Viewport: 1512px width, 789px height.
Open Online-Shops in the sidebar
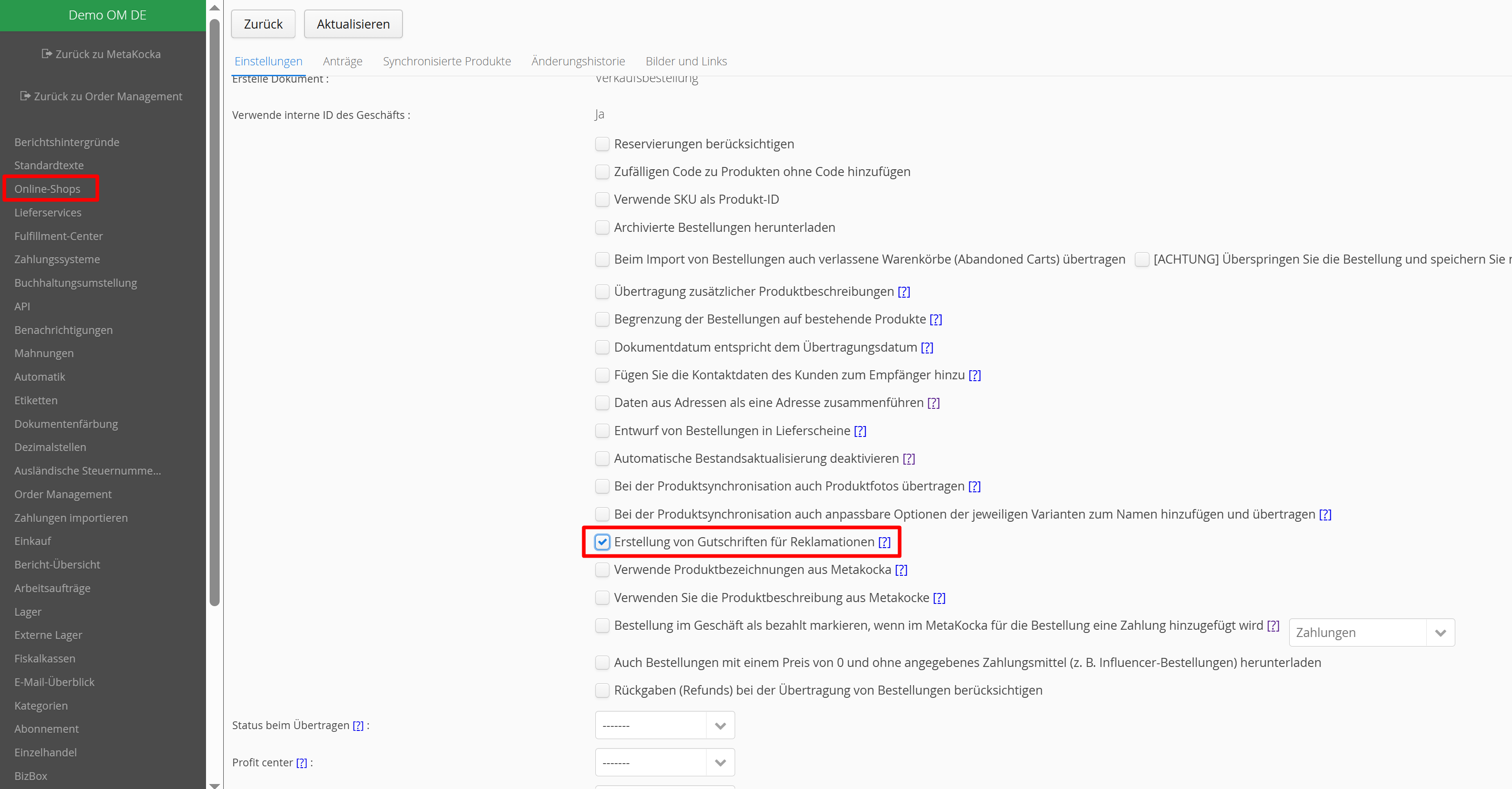[48, 189]
